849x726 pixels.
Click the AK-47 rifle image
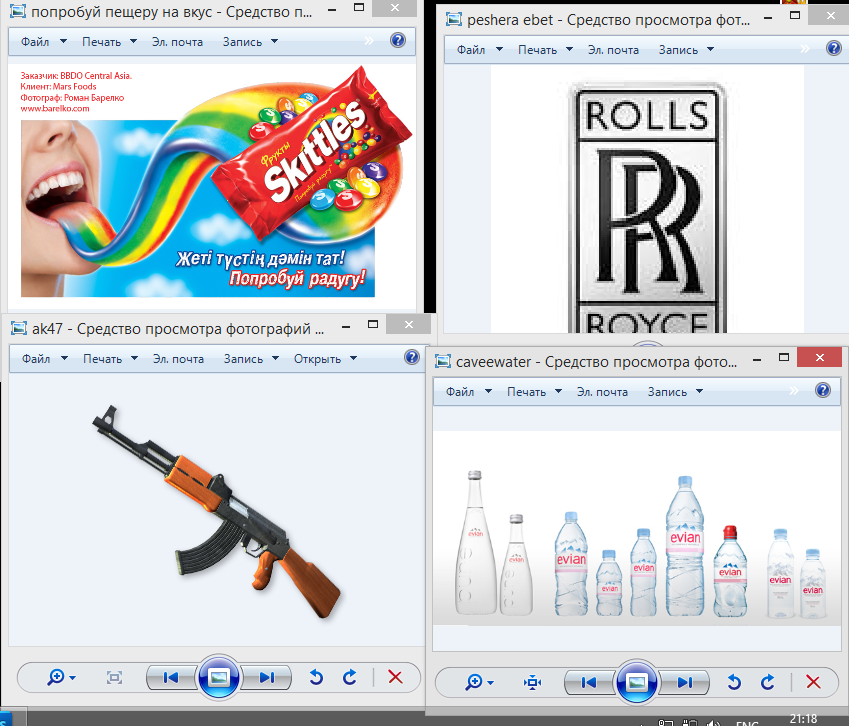(217, 512)
